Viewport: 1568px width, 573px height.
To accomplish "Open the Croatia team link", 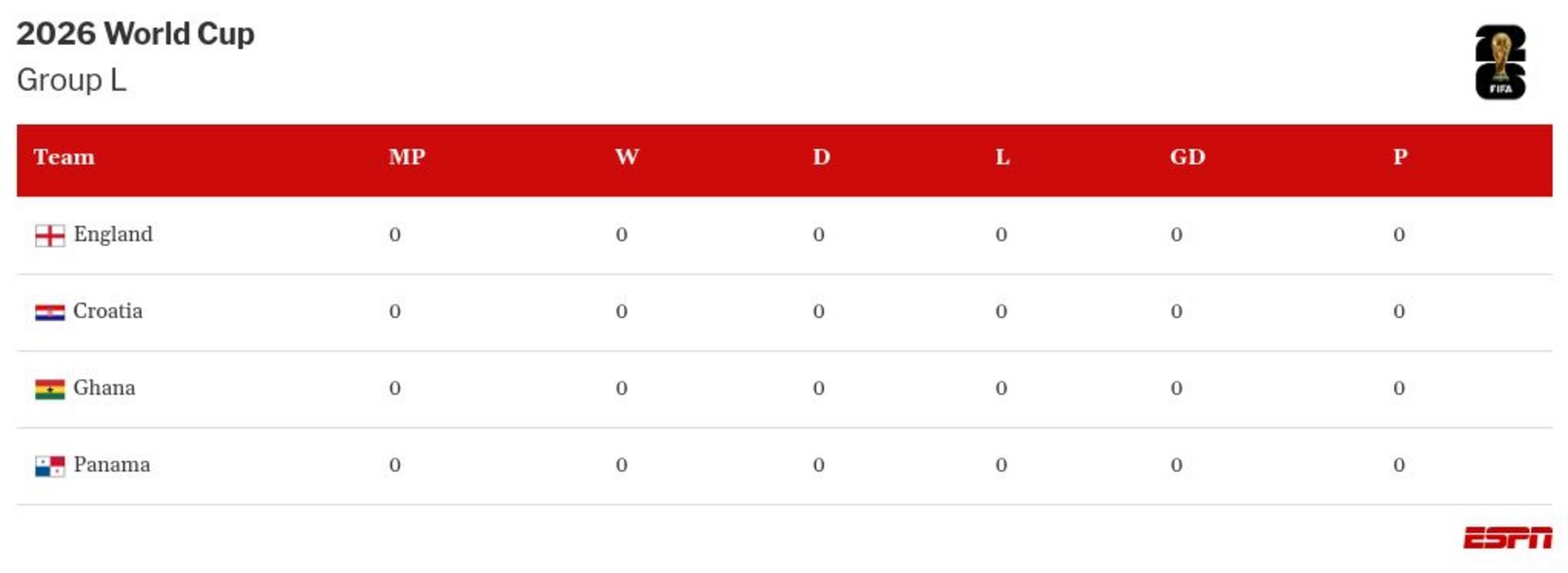I will [x=108, y=311].
